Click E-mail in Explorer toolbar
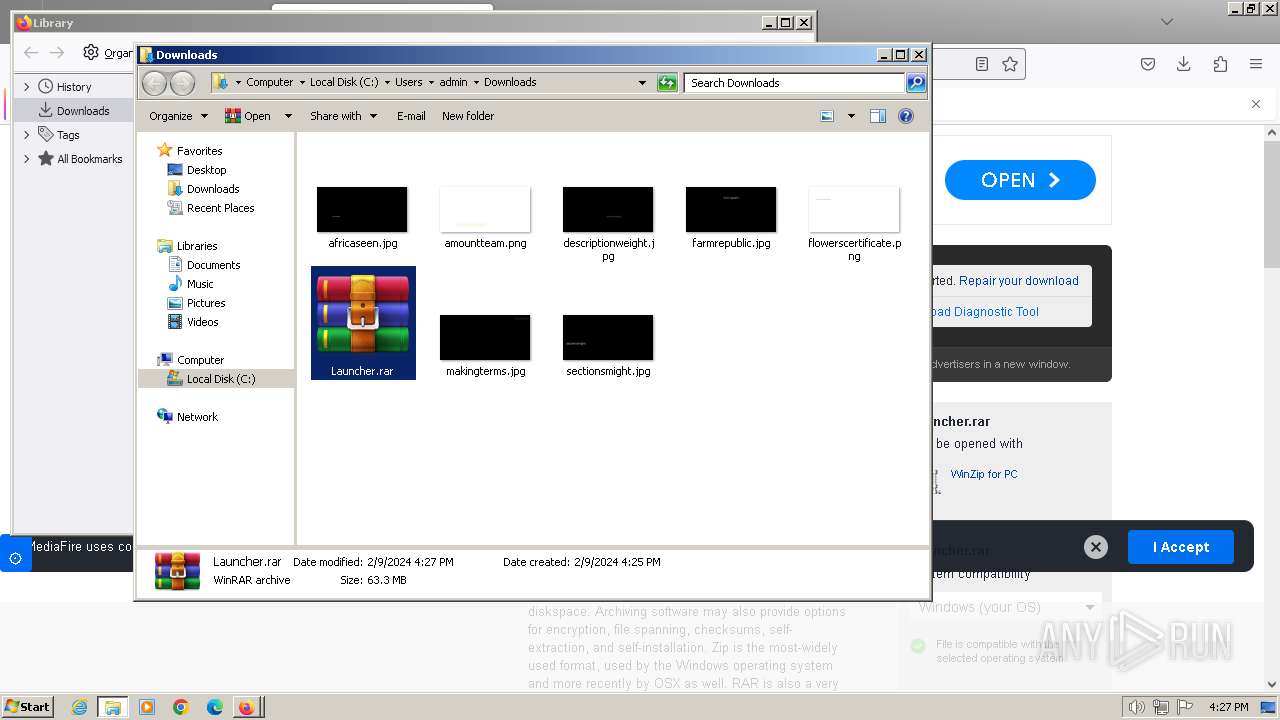Screen dimensions: 1280x720 (411, 116)
